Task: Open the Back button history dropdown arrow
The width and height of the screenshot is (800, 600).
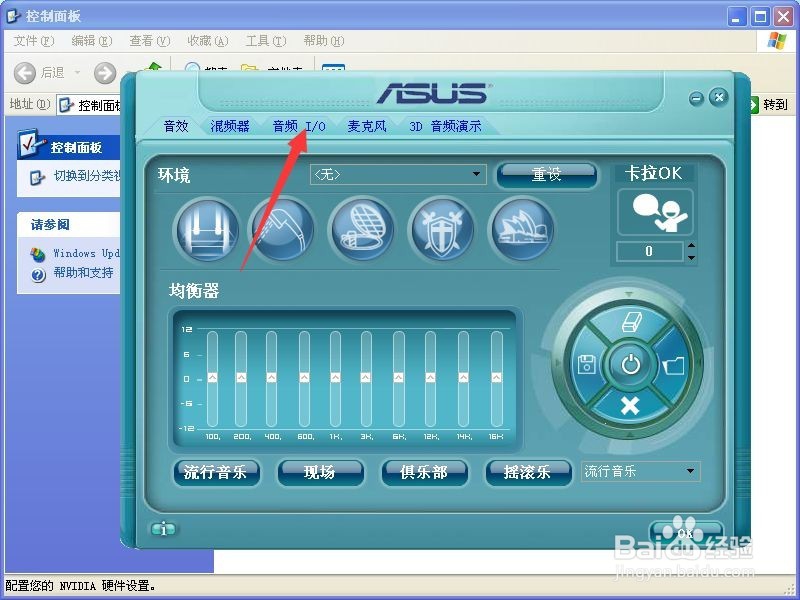Action: (x=78, y=73)
